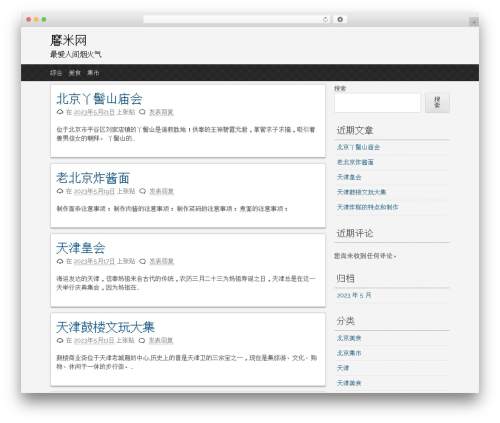Click 发表回复 under 北京丫髻山庙会
Image resolution: width=500 pixels, height=423 pixels.
[x=161, y=112]
